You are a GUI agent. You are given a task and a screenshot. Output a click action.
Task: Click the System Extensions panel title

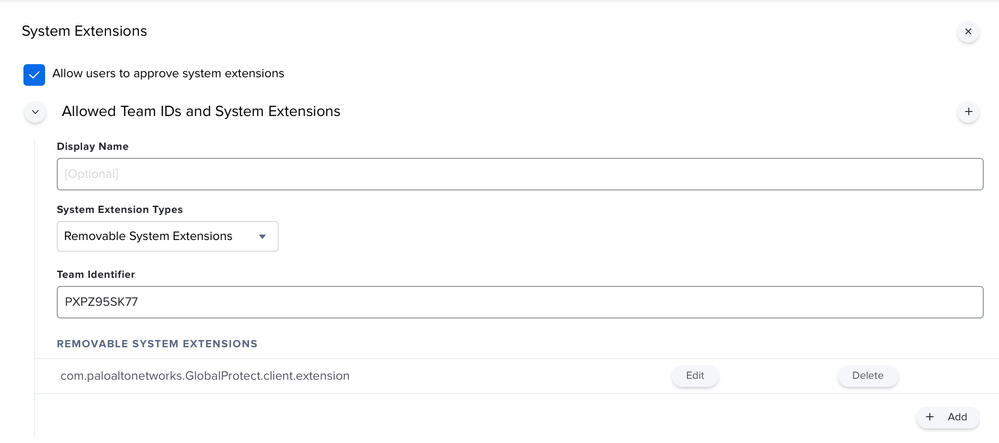84,31
